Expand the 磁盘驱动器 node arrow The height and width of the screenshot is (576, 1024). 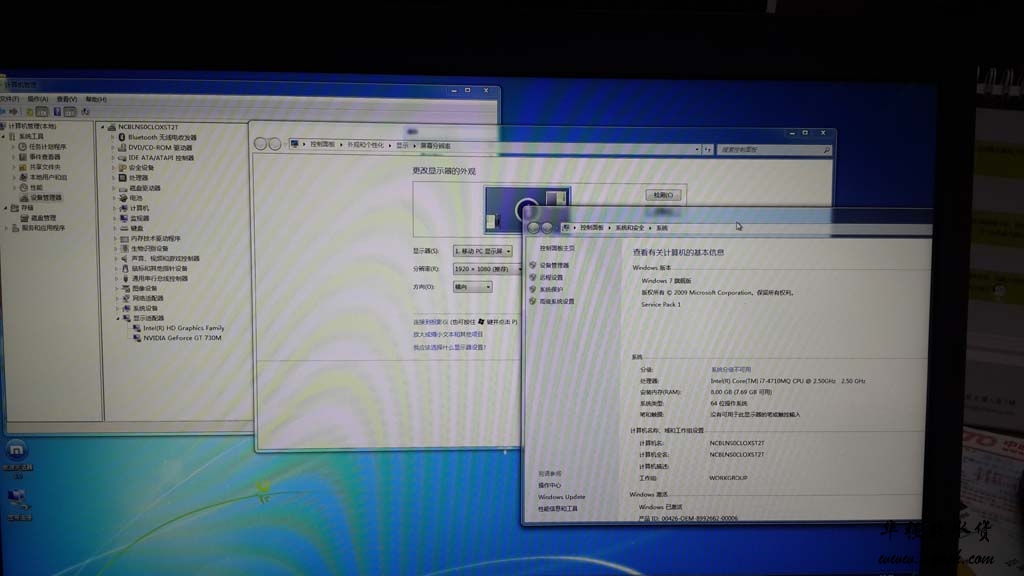click(114, 188)
